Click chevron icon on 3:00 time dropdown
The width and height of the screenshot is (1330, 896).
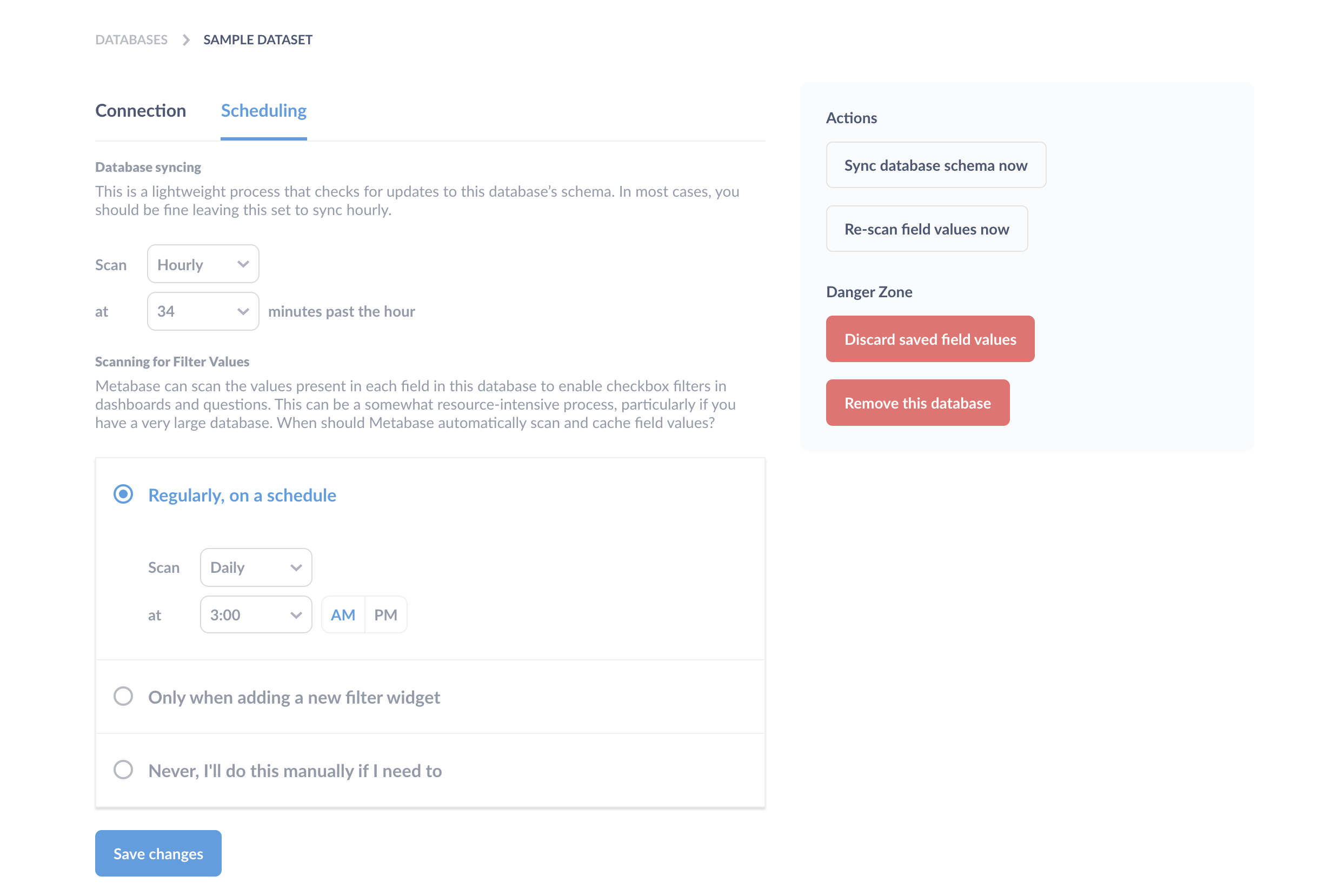click(296, 615)
